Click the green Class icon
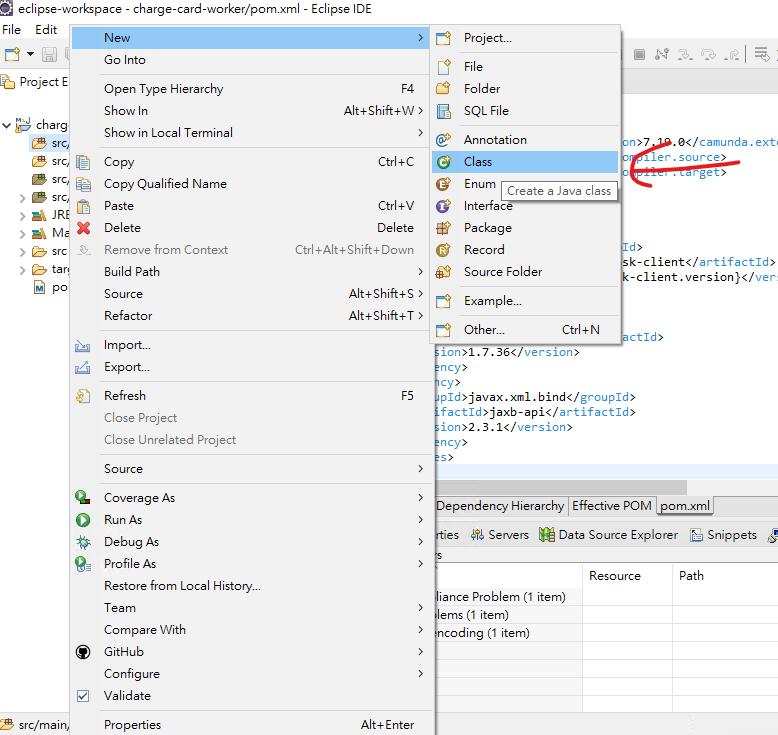This screenshot has width=778, height=735. coord(443,162)
